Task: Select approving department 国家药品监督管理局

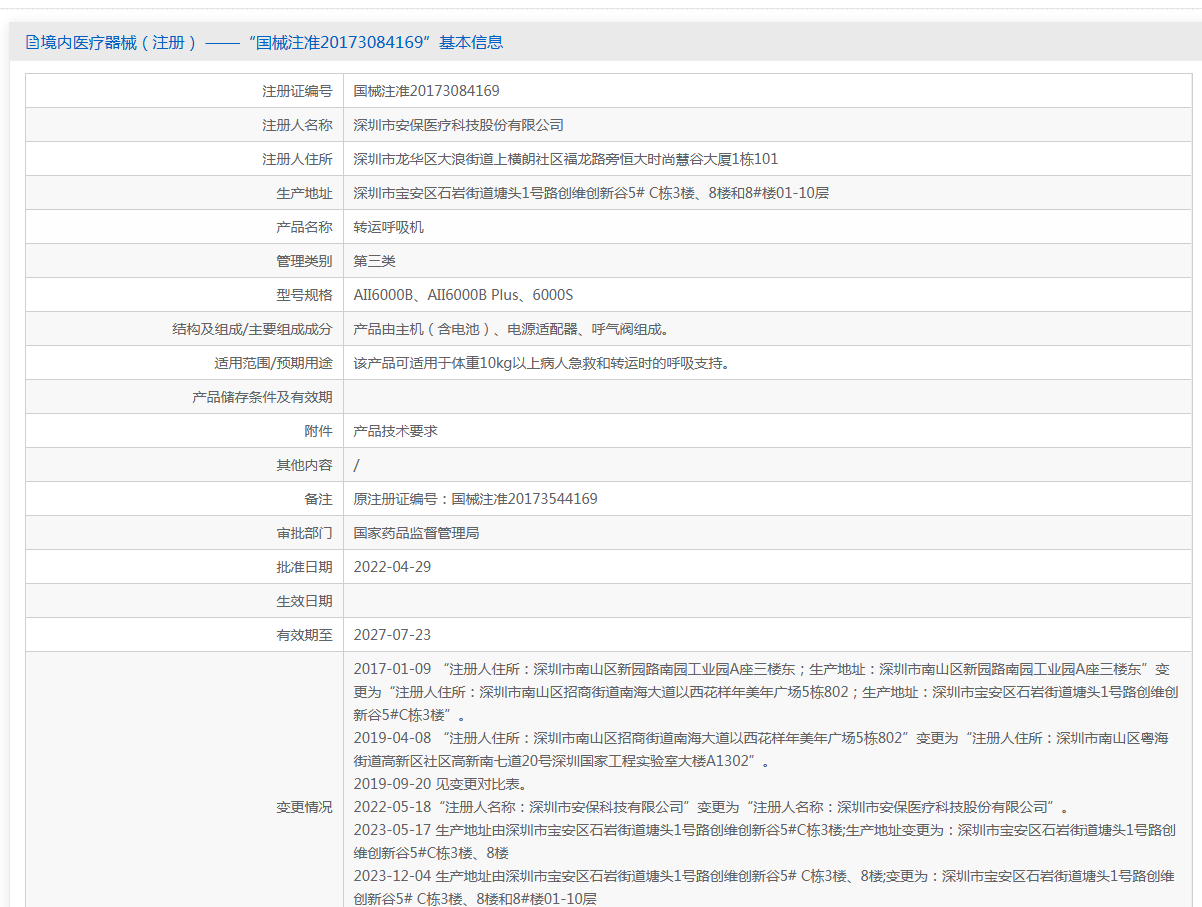Action: pyautogui.click(x=417, y=533)
